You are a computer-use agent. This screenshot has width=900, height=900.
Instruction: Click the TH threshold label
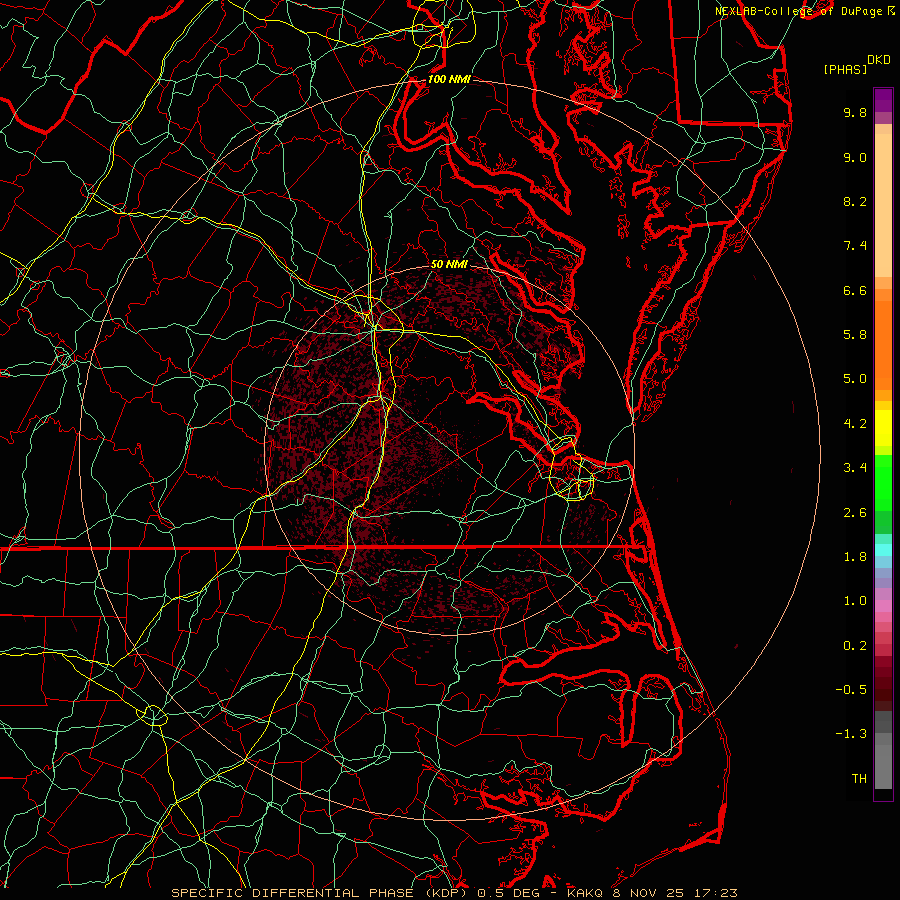coord(859,779)
